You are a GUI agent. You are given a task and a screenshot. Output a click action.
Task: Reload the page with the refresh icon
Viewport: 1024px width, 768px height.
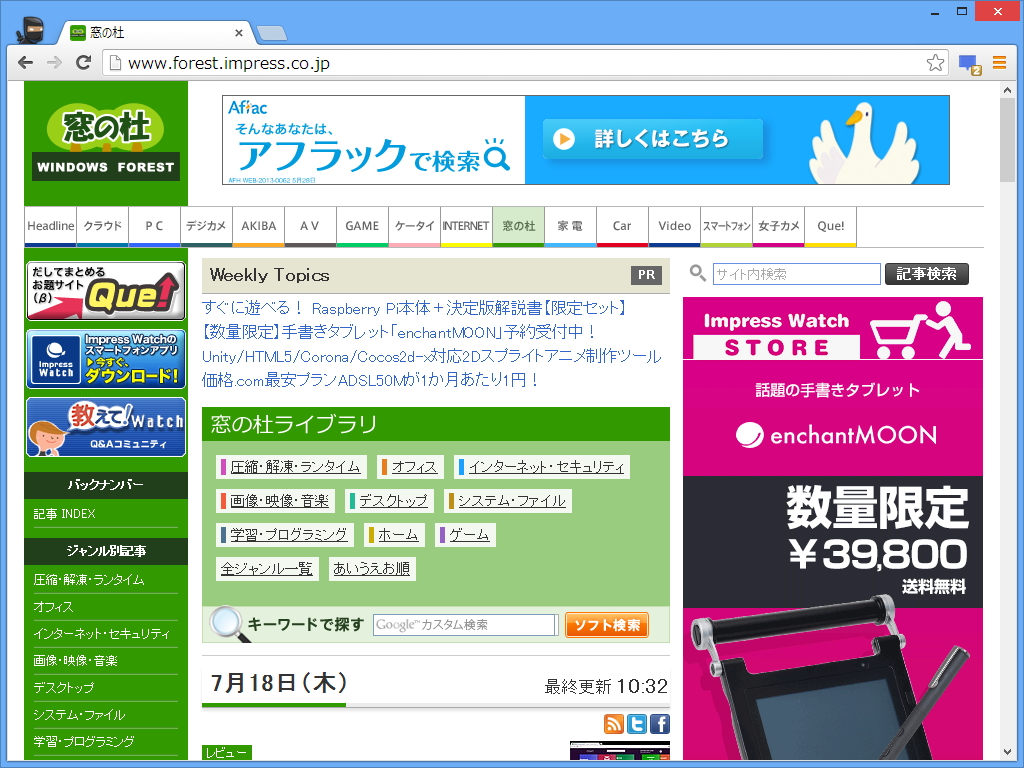[84, 62]
